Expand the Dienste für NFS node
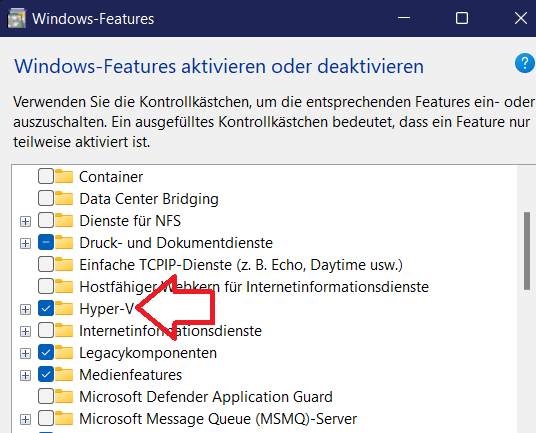Image resolution: width=536 pixels, height=433 pixels. [x=25, y=221]
